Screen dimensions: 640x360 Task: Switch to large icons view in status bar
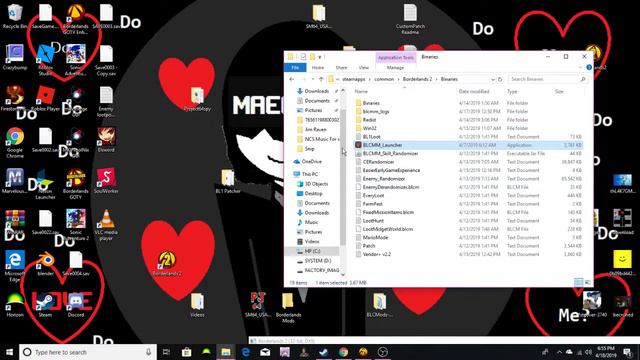[x=588, y=282]
